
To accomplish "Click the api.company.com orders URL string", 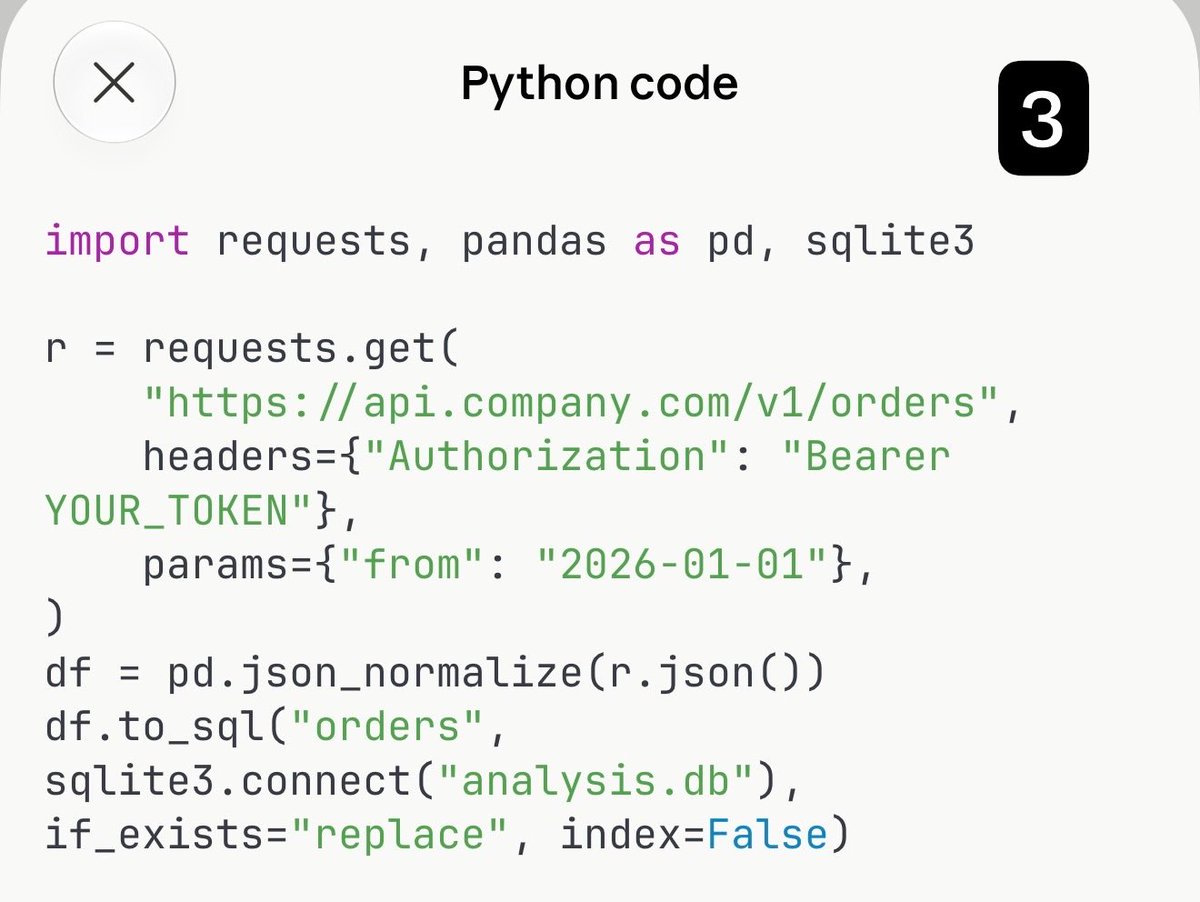I will pyautogui.click(x=573, y=404).
